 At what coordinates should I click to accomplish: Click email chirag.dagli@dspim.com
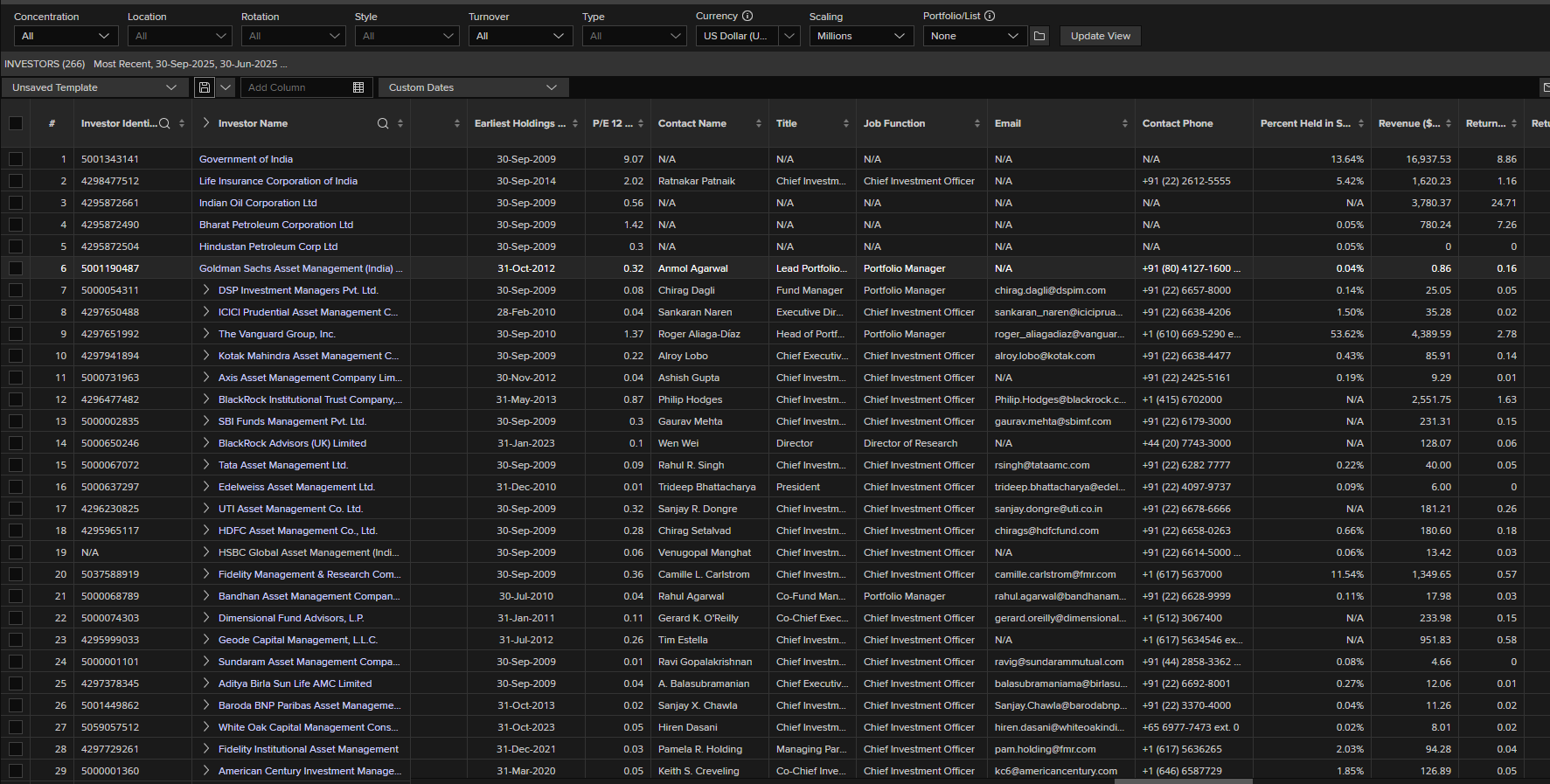(1050, 290)
